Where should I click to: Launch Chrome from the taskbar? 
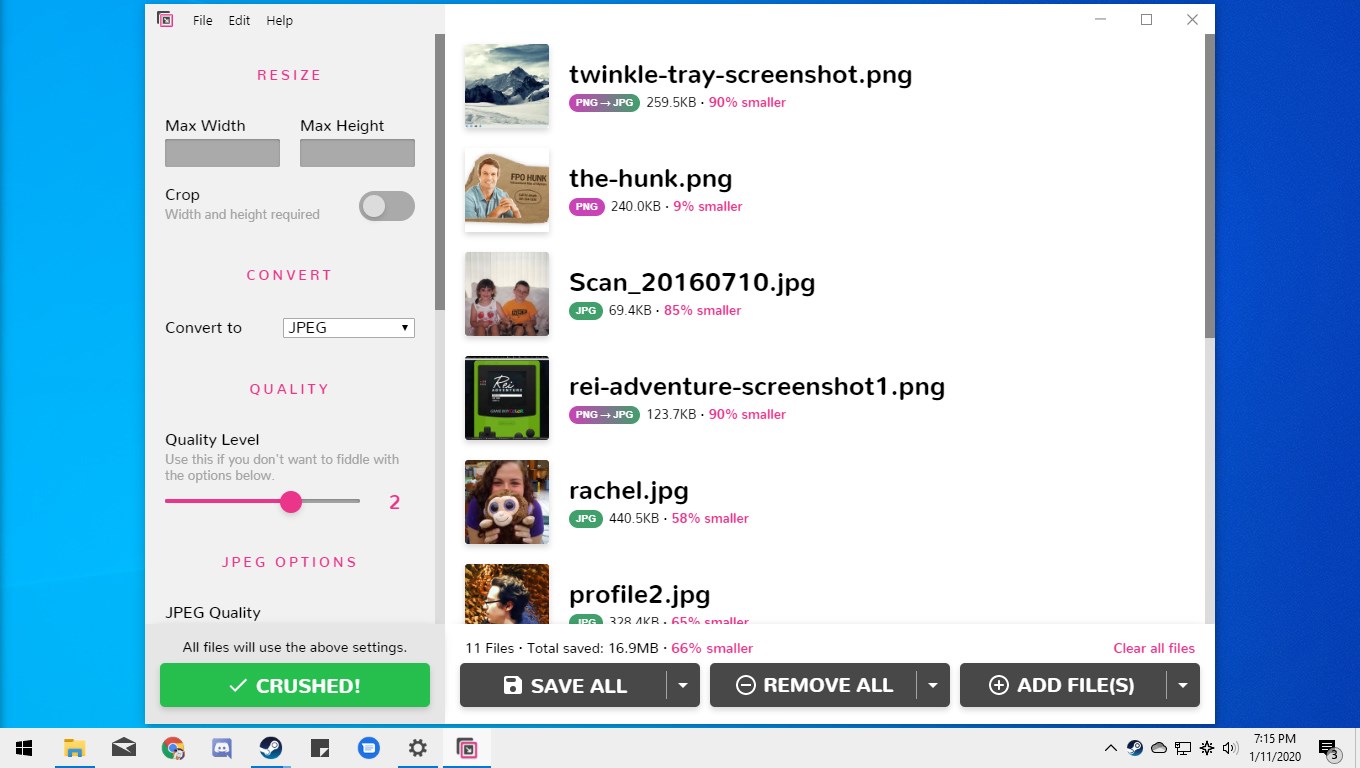pyautogui.click(x=173, y=748)
